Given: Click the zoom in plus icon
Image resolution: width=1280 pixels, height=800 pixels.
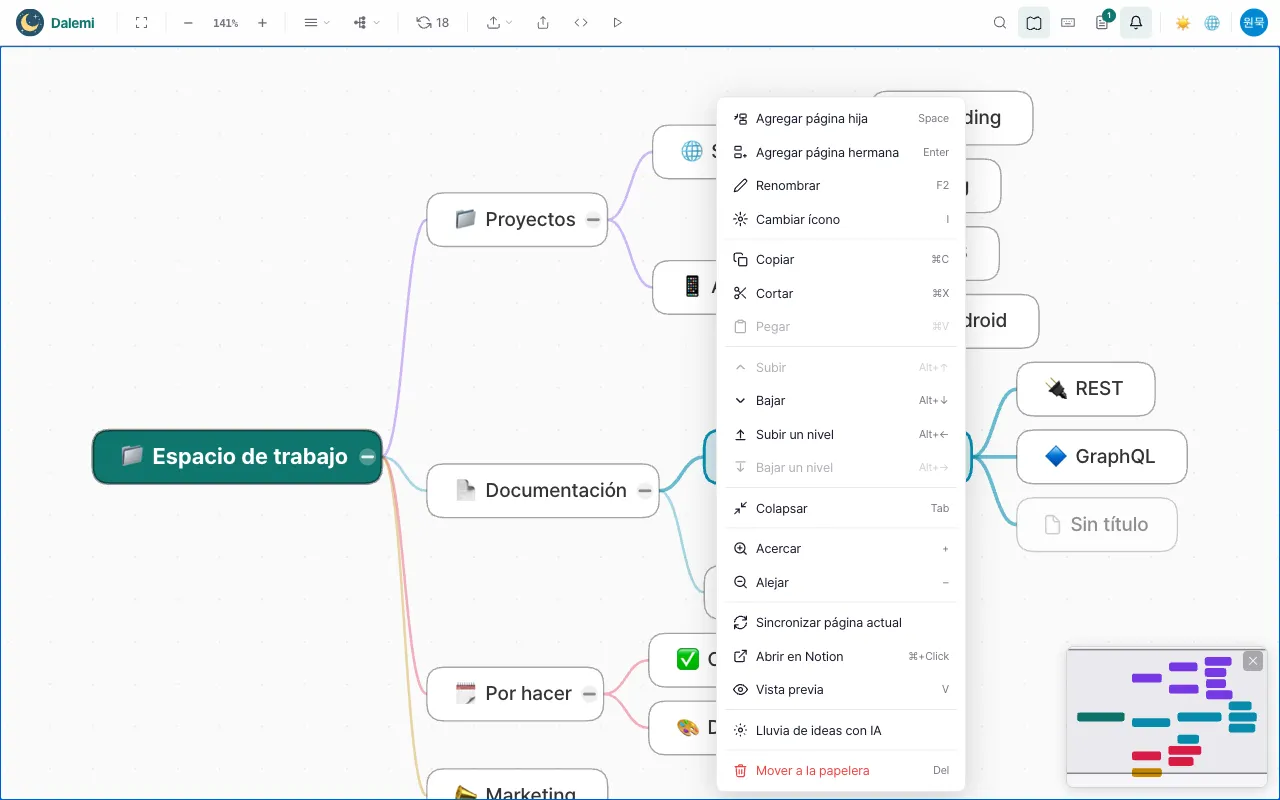Looking at the screenshot, I should pyautogui.click(x=262, y=22).
